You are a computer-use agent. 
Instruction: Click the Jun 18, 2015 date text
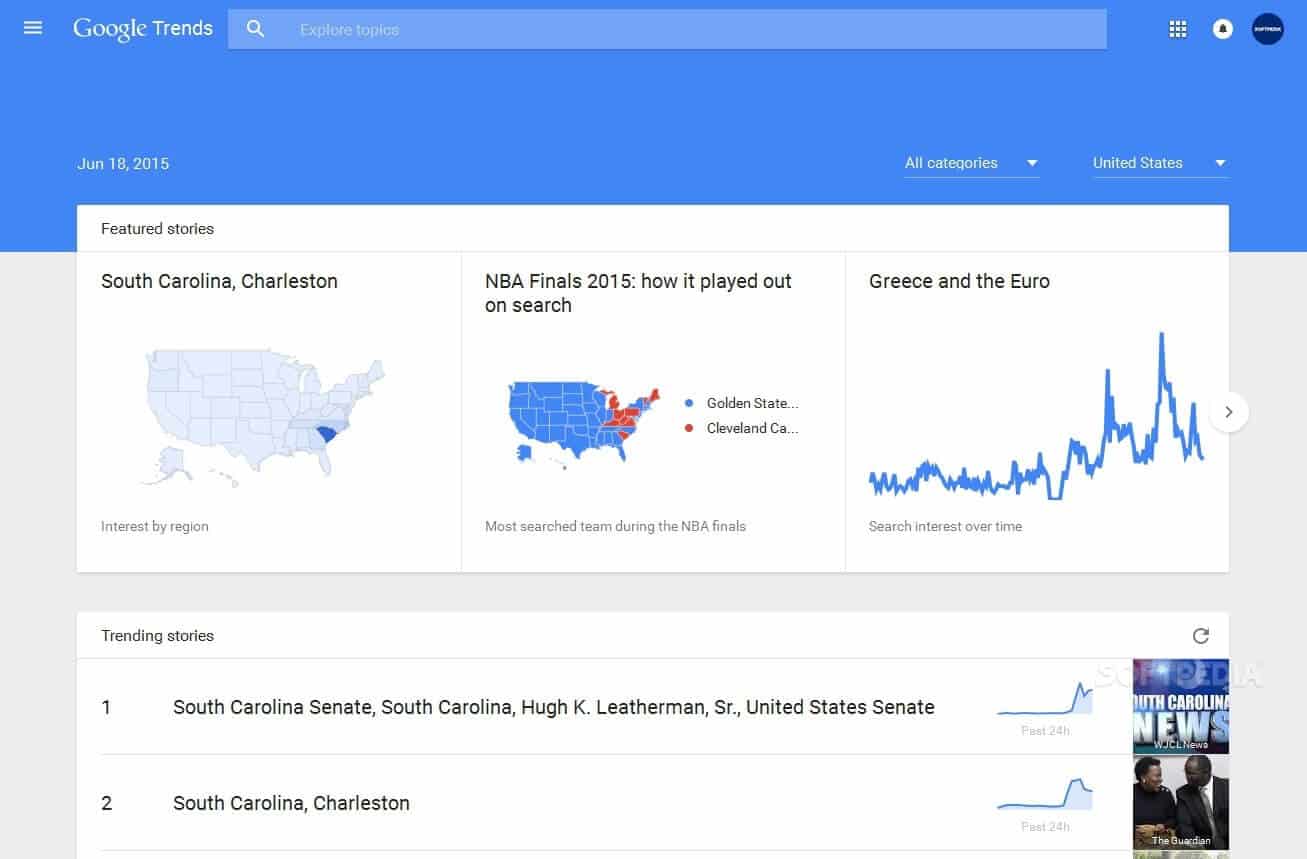123,164
